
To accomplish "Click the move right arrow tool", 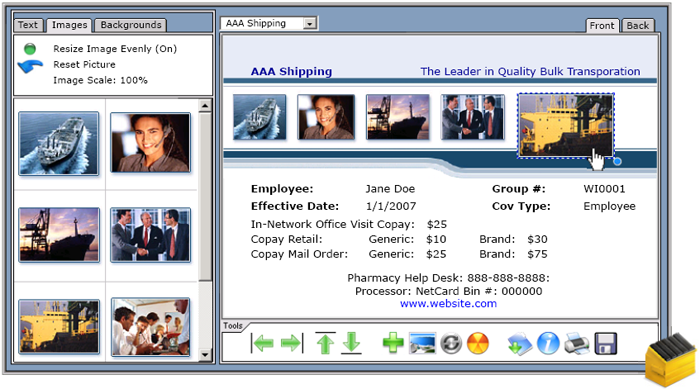I will click(292, 343).
